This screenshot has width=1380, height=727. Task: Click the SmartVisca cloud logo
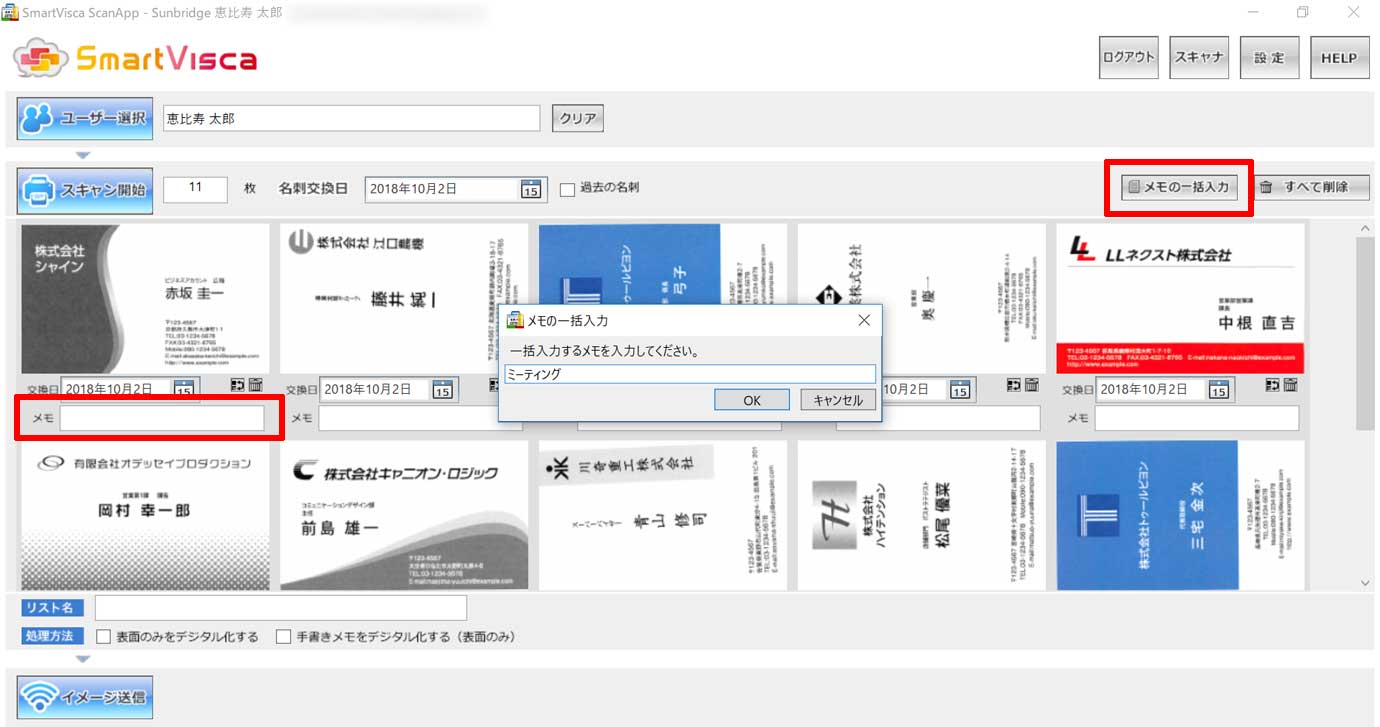(42, 58)
